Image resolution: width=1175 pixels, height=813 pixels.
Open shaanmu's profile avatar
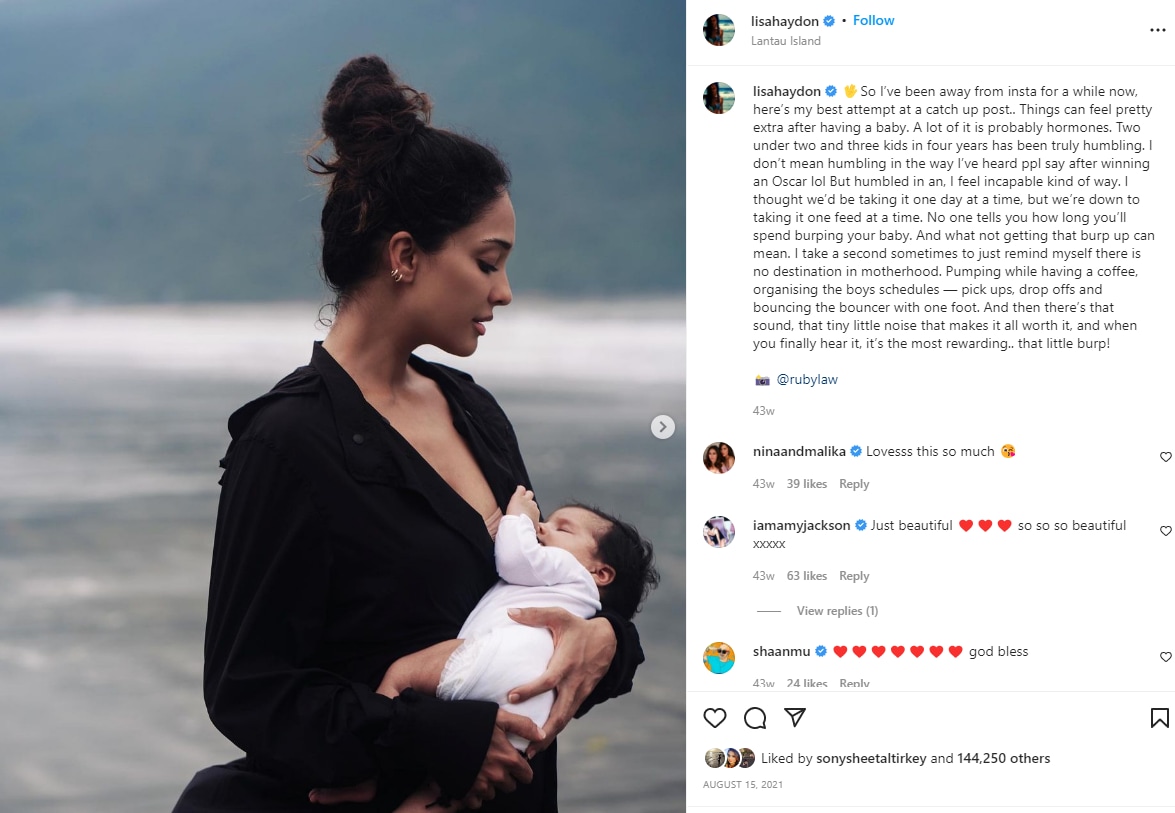719,658
